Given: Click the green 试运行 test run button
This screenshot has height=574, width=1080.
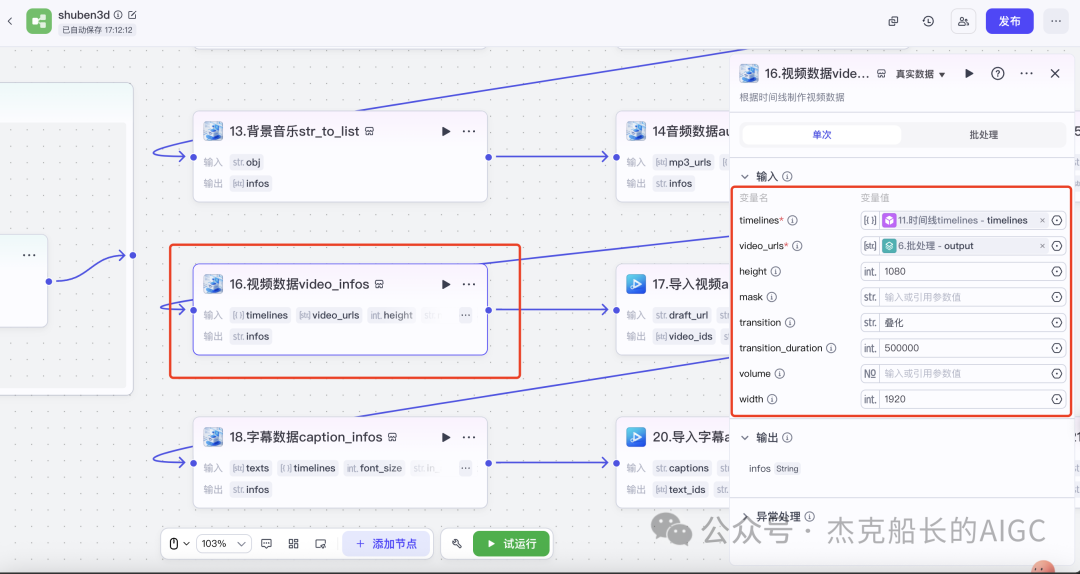Looking at the screenshot, I should [511, 544].
